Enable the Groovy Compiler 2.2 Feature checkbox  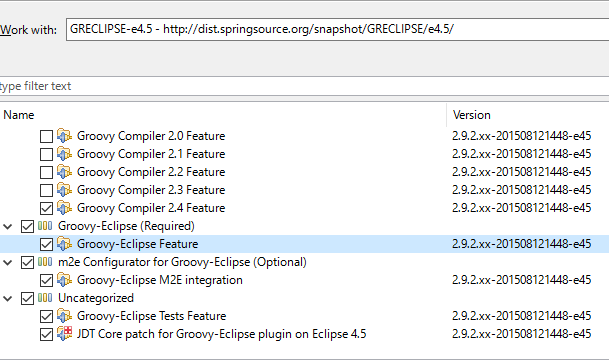click(x=46, y=172)
